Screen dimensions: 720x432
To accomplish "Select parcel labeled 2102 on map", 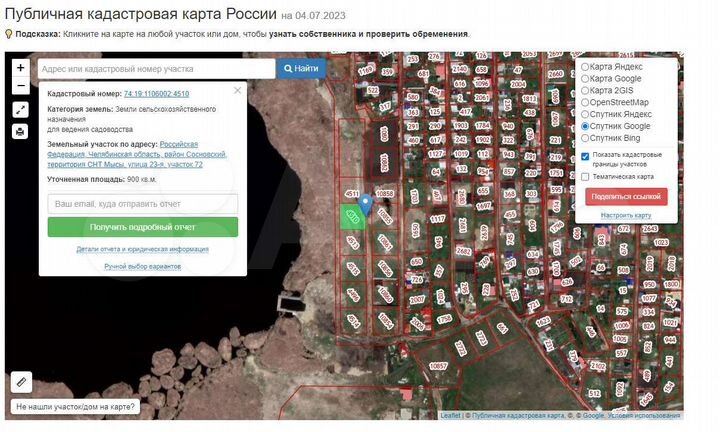I will tap(597, 366).
